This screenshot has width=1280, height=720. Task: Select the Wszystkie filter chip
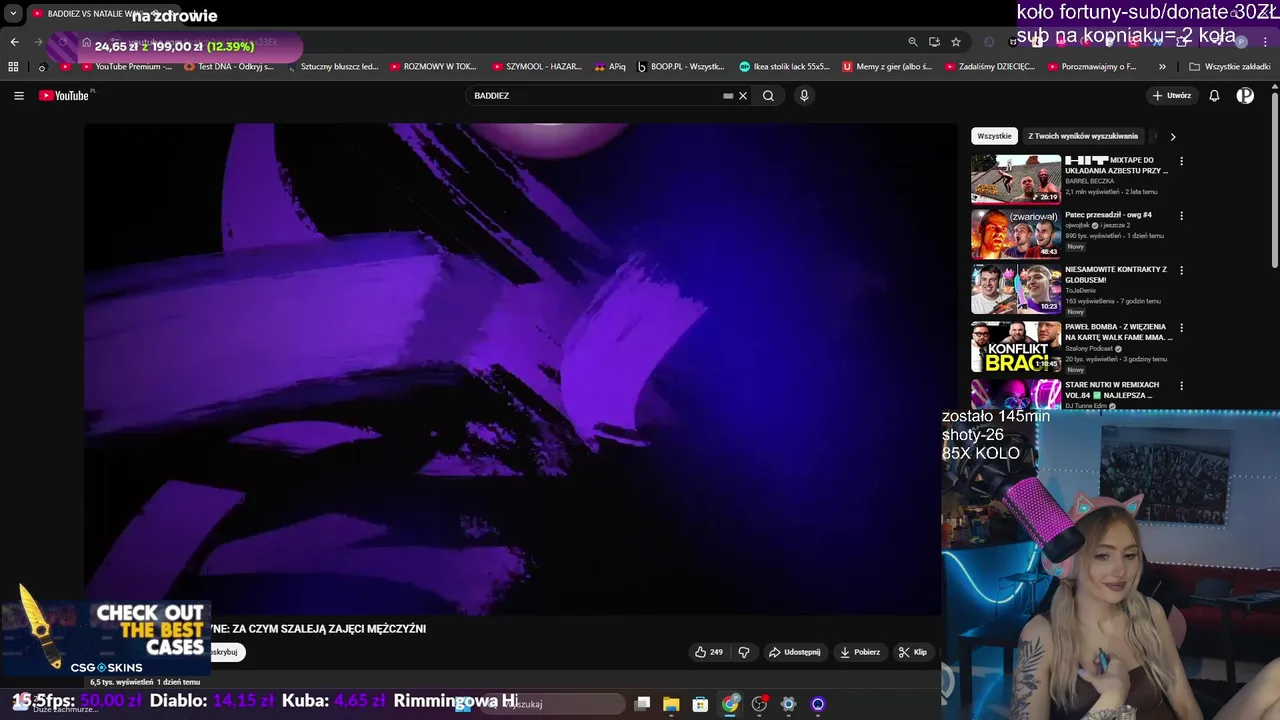[994, 136]
